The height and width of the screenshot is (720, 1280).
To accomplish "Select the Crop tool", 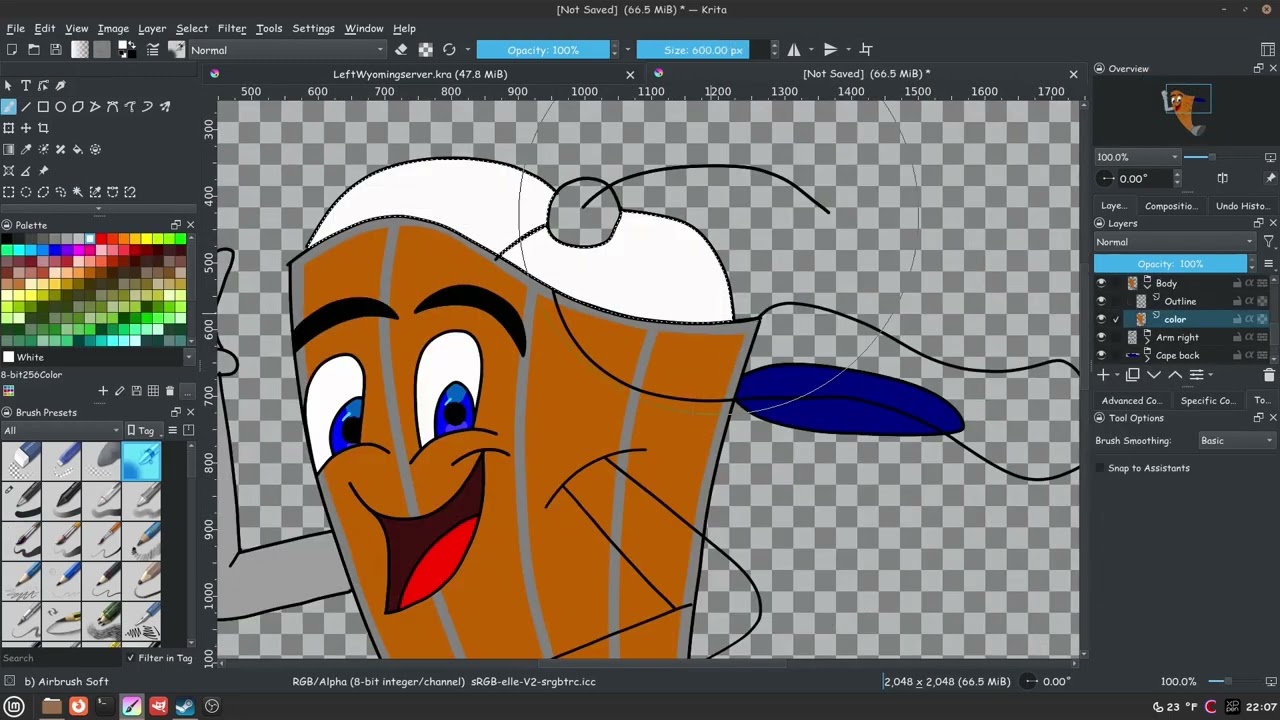I will coord(43,128).
